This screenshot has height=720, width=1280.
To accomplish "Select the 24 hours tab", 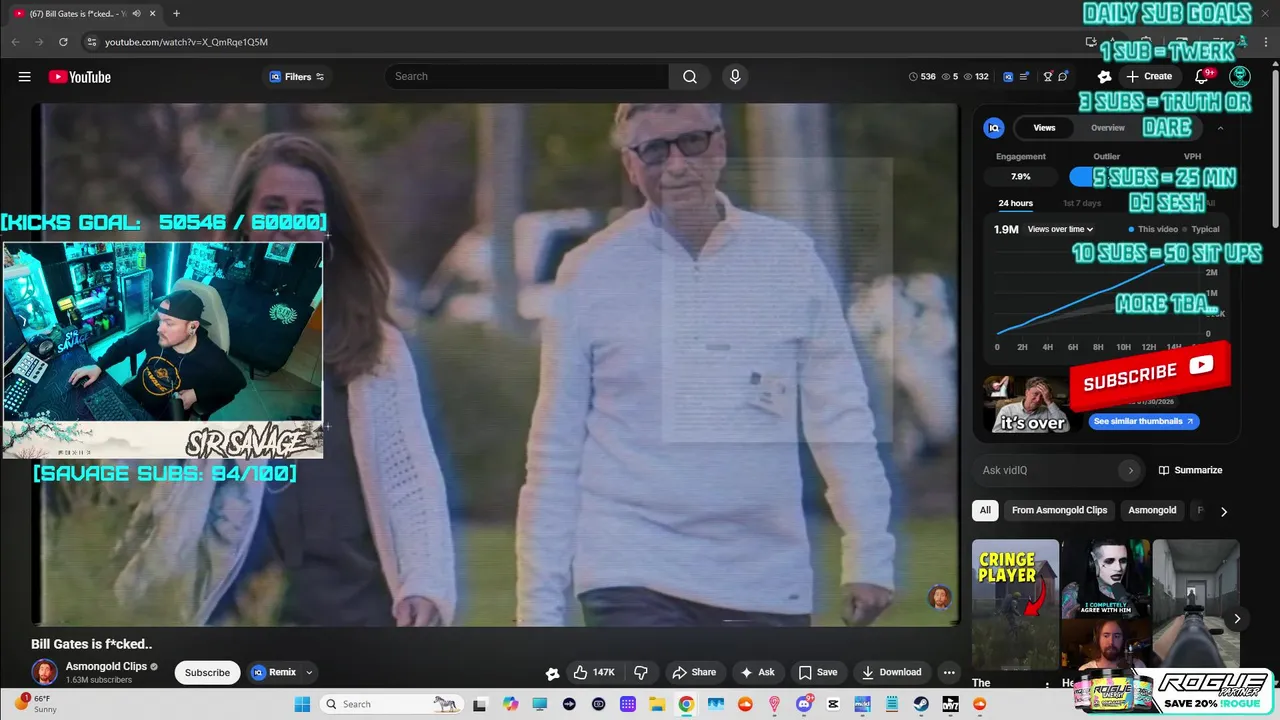I will click(1015, 203).
